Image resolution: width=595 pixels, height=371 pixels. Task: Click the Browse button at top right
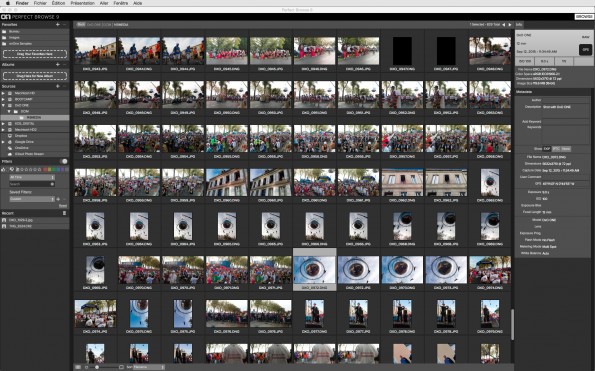pos(584,17)
